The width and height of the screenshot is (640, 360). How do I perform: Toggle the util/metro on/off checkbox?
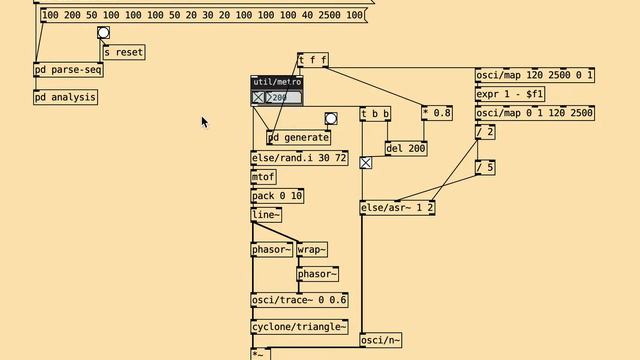coord(258,98)
